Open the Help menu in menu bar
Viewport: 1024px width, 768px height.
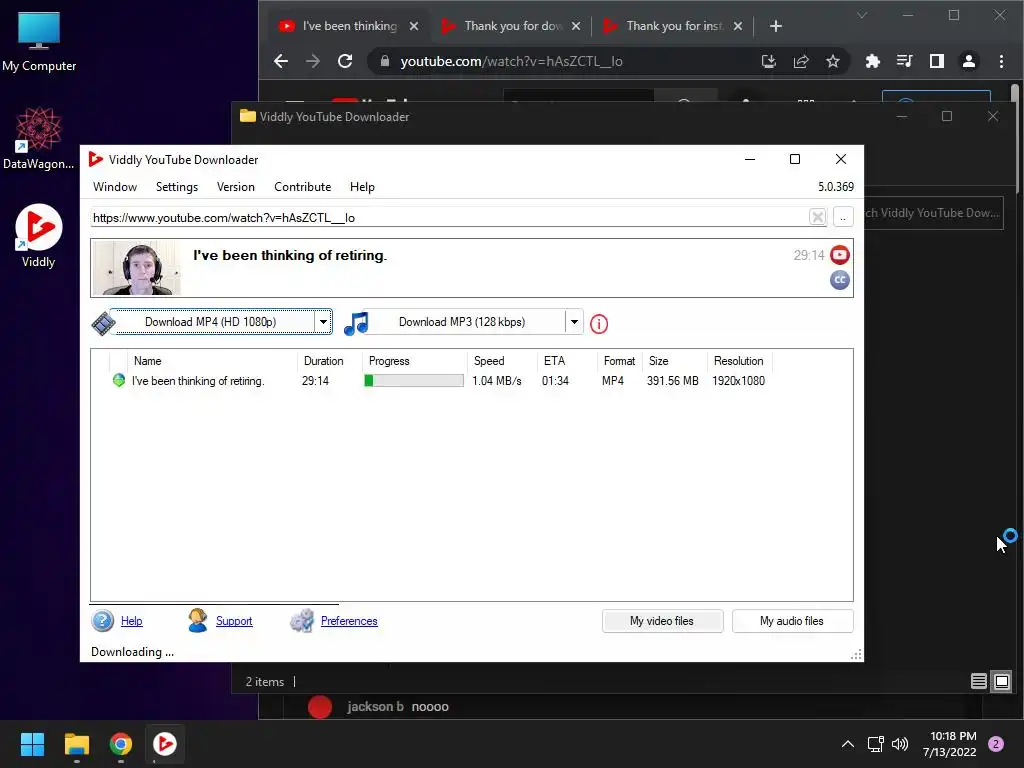click(x=362, y=187)
